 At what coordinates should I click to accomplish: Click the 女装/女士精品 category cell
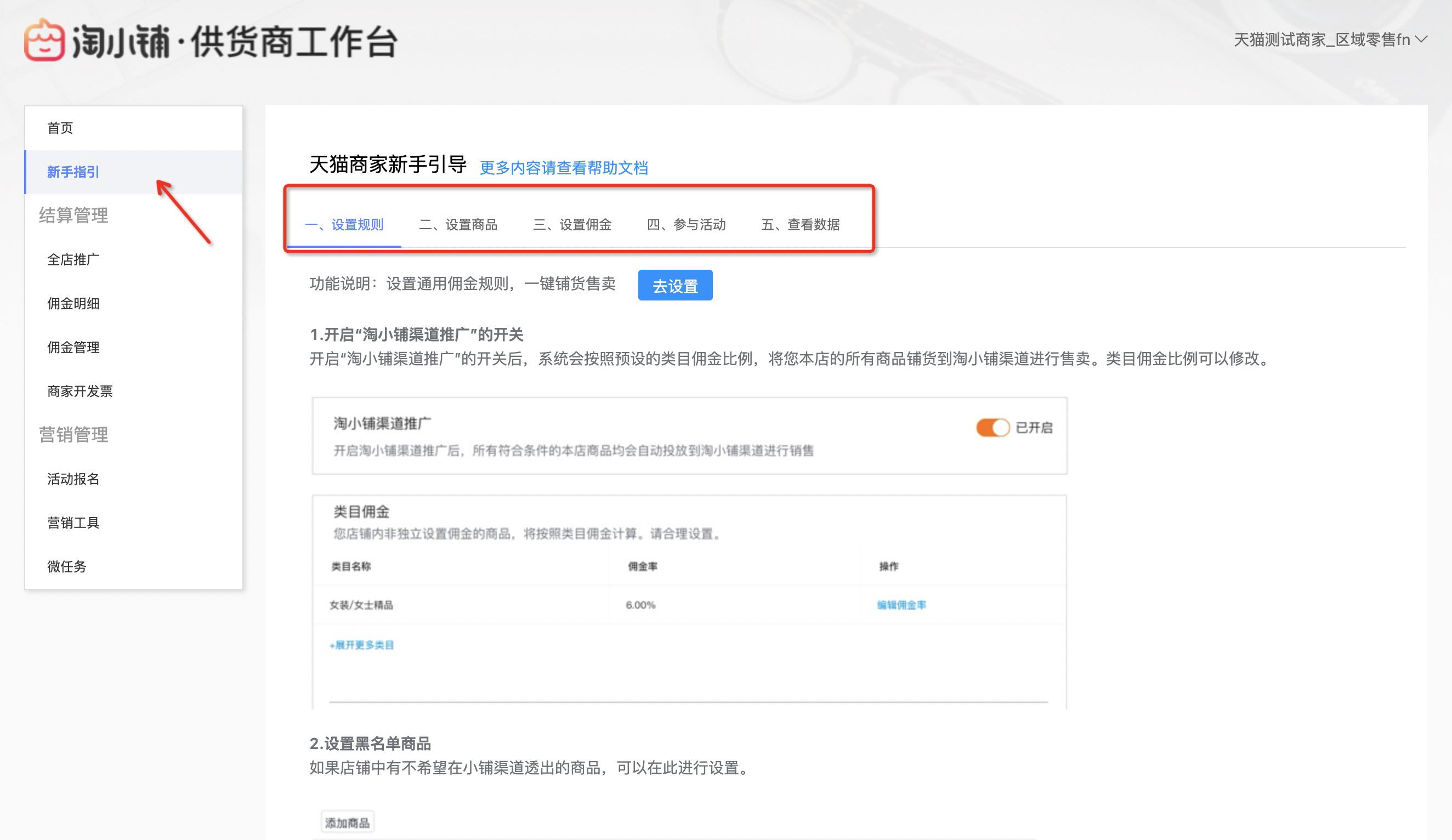361,604
